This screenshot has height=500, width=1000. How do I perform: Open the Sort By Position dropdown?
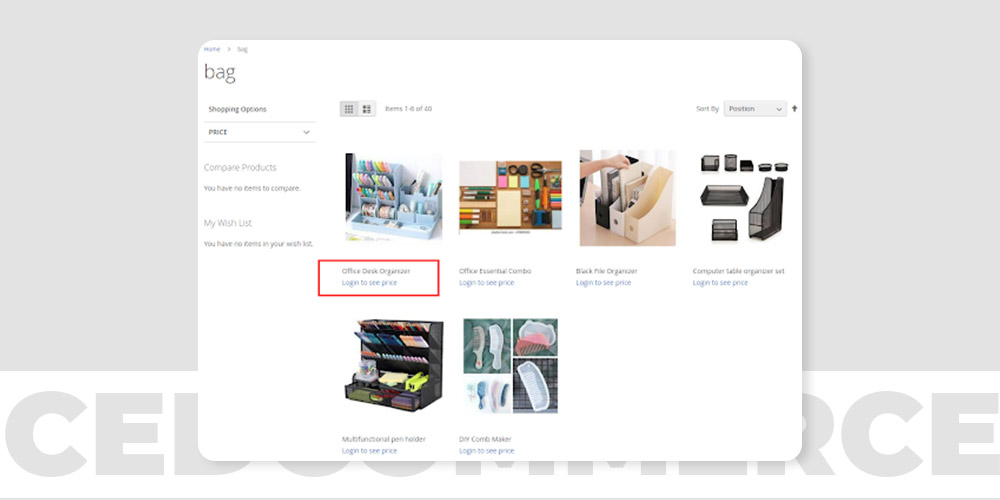click(x=755, y=109)
